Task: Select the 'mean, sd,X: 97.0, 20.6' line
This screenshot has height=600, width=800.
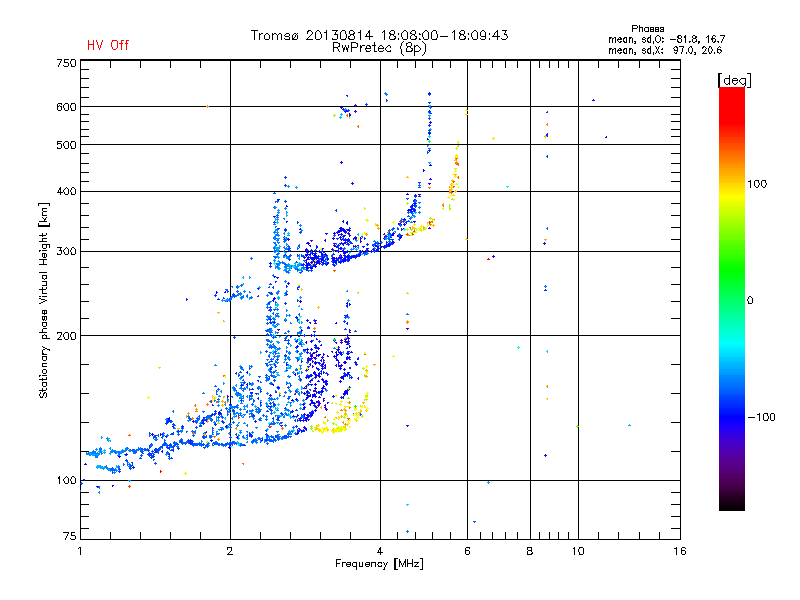Action: 665,50
